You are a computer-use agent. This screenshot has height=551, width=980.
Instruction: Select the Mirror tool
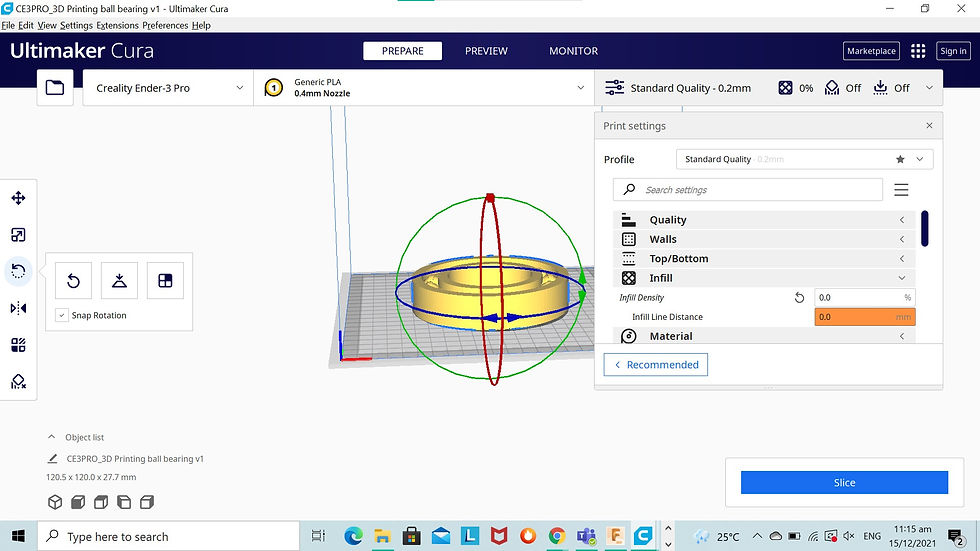(x=18, y=308)
